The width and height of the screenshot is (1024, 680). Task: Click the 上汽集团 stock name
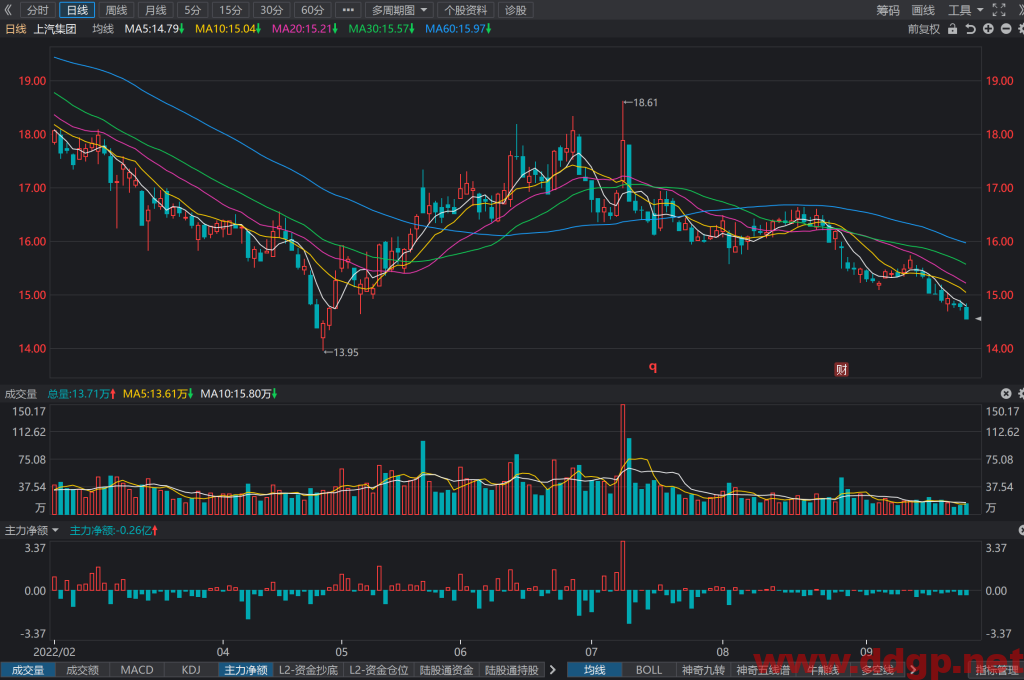click(x=55, y=29)
